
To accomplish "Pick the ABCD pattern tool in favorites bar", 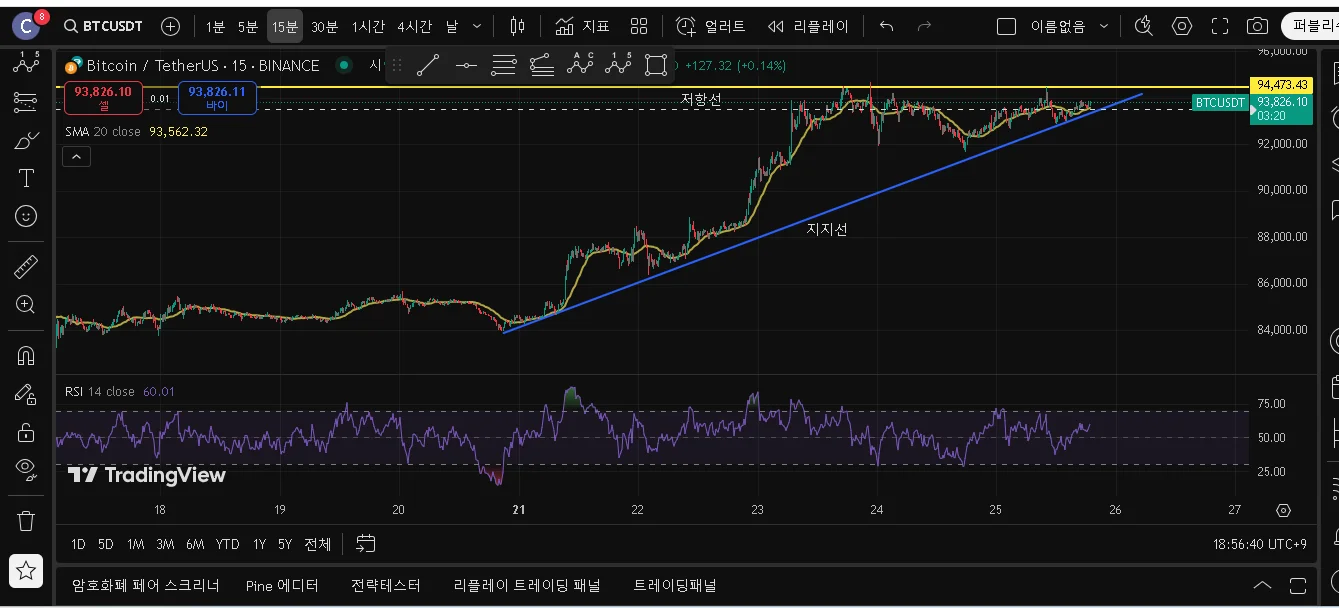I will coord(580,66).
